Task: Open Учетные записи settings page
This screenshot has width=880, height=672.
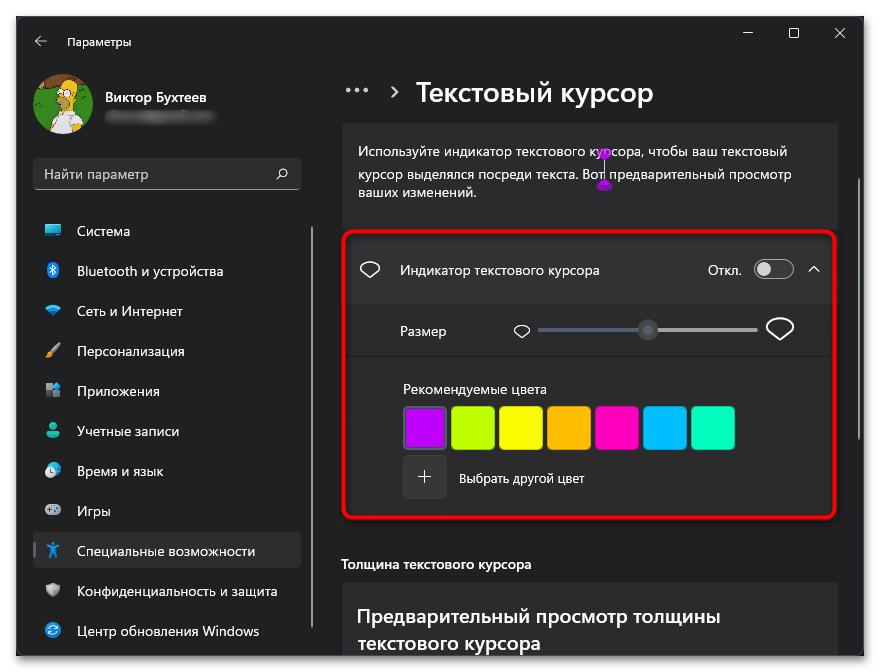Action: tap(128, 431)
